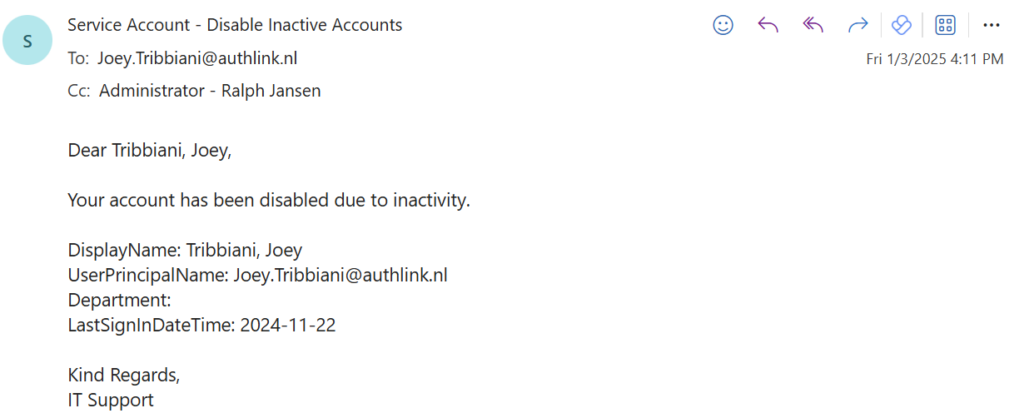
Task: Open the More actions ellipsis menu
Action: point(991,25)
